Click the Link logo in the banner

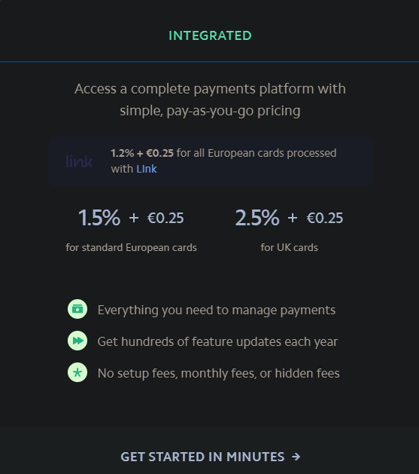[79, 161]
